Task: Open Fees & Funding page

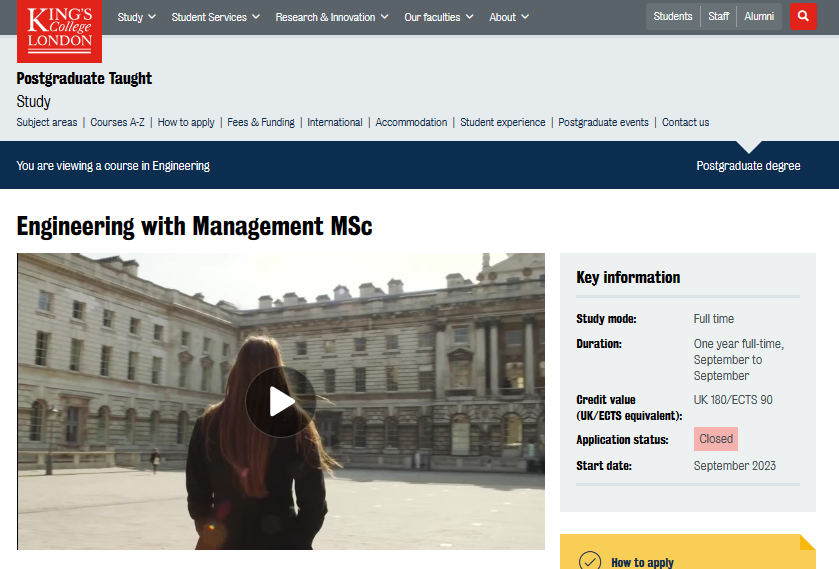Action: [261, 123]
